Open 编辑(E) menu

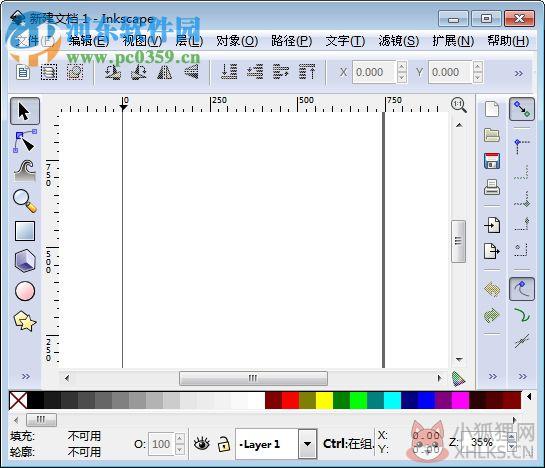[x=89, y=41]
